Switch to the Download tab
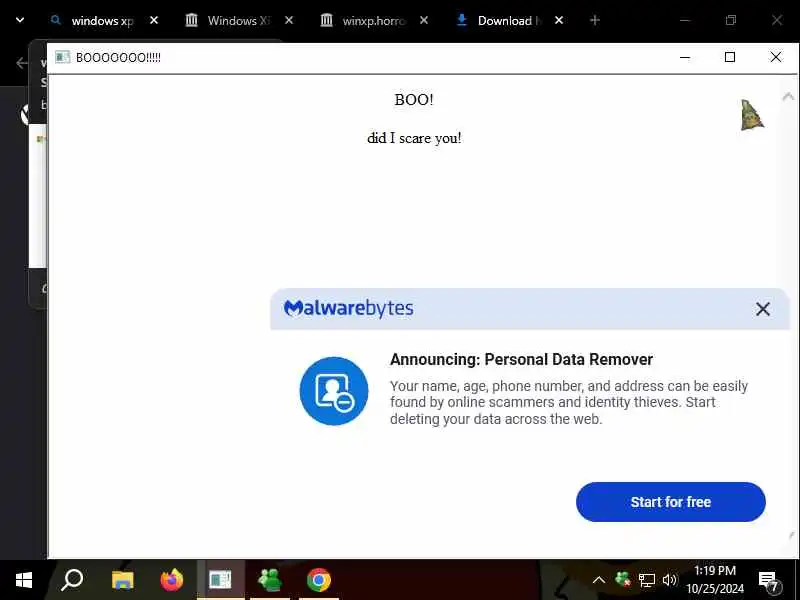800x600 pixels. (x=498, y=21)
